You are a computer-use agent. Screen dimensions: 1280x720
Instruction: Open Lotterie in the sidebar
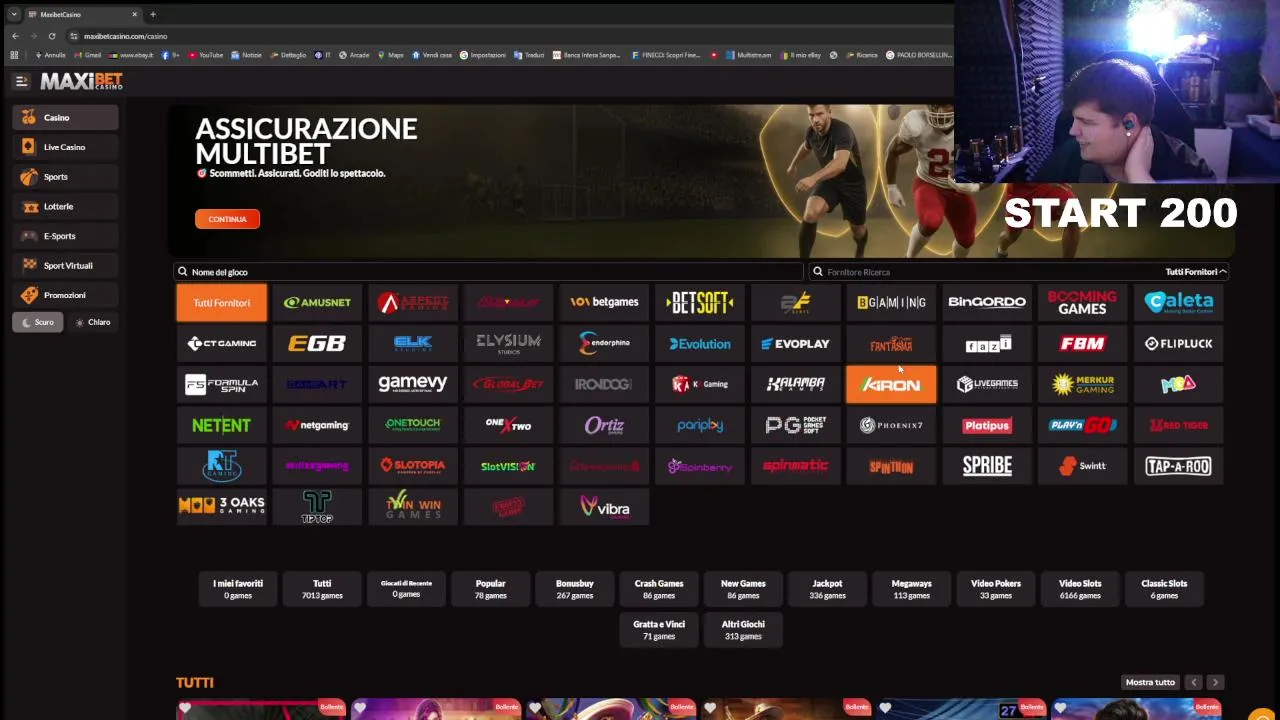(65, 206)
